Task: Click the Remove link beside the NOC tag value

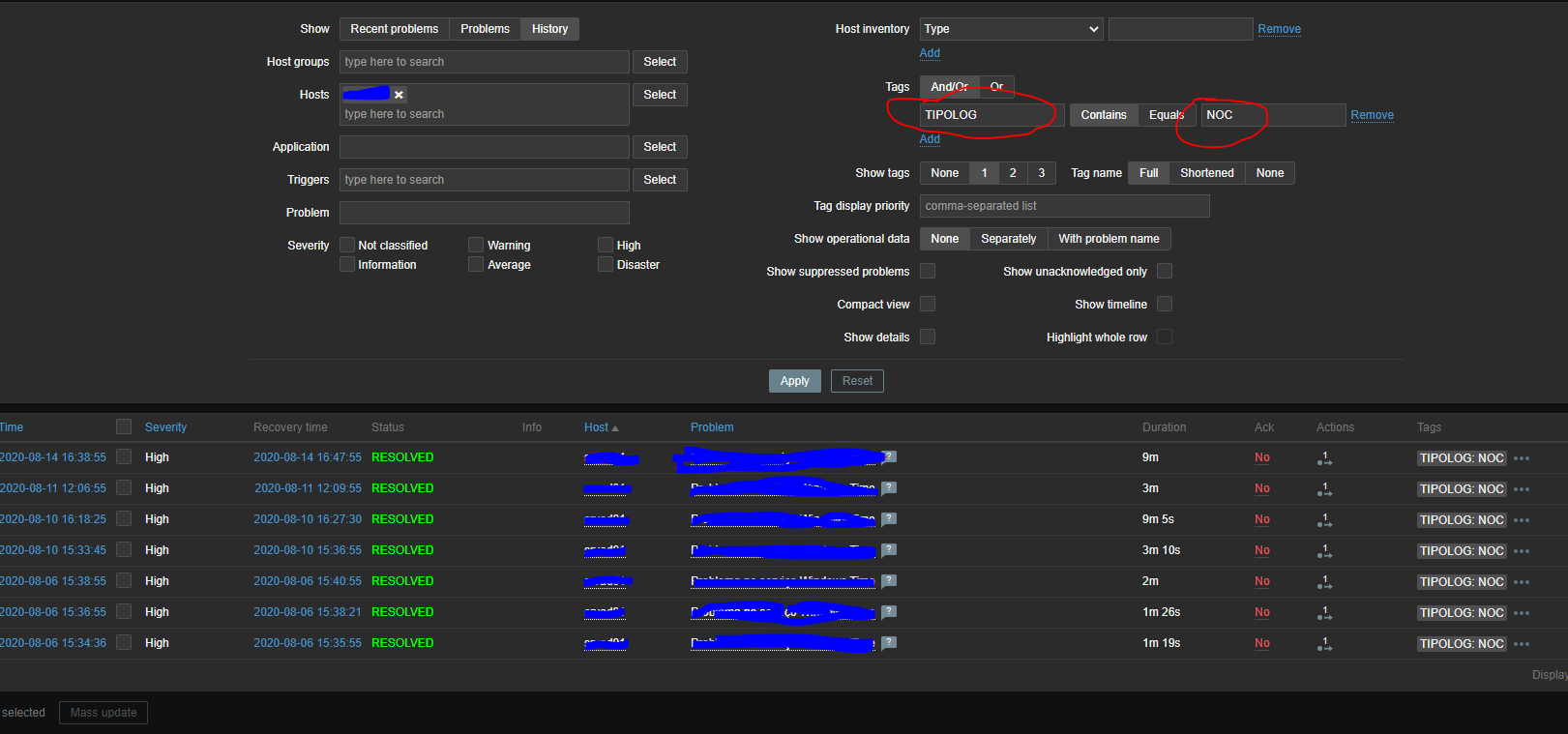Action: (x=1372, y=115)
